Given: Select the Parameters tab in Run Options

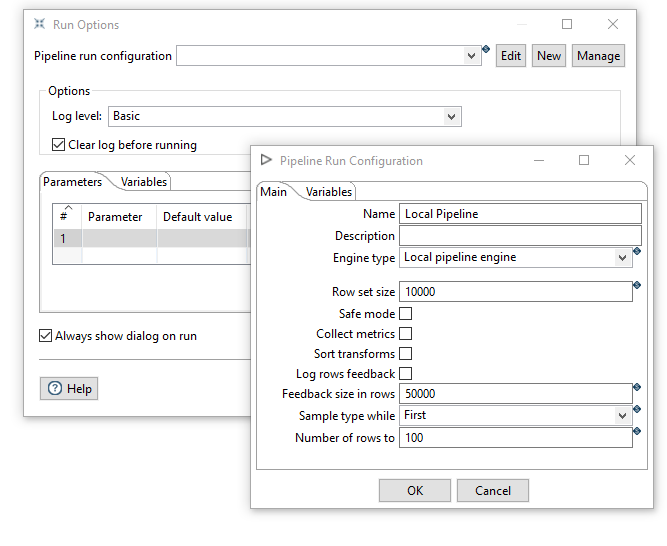Looking at the screenshot, I should tap(73, 182).
